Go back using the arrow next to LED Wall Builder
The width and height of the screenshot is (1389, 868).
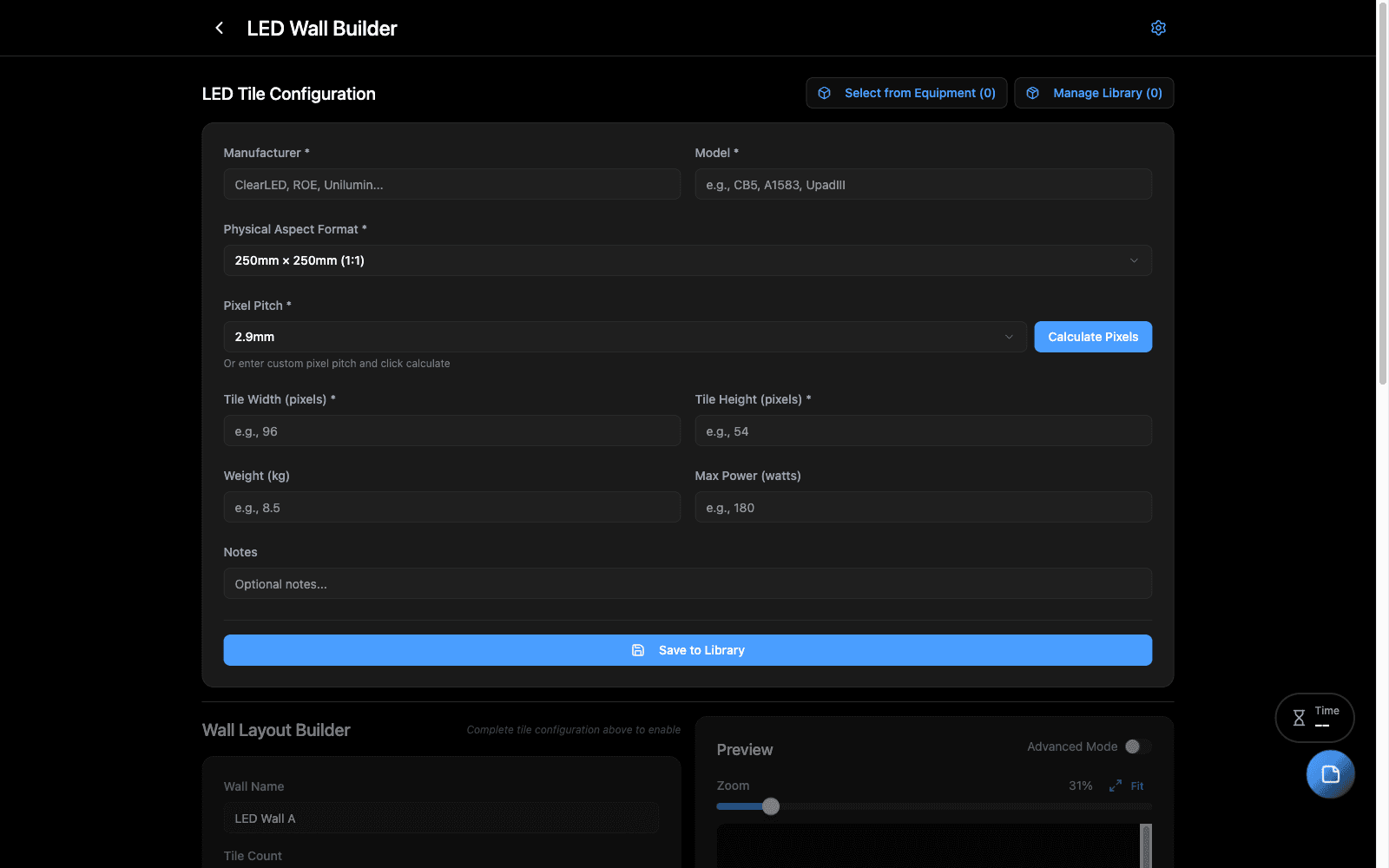tap(220, 28)
